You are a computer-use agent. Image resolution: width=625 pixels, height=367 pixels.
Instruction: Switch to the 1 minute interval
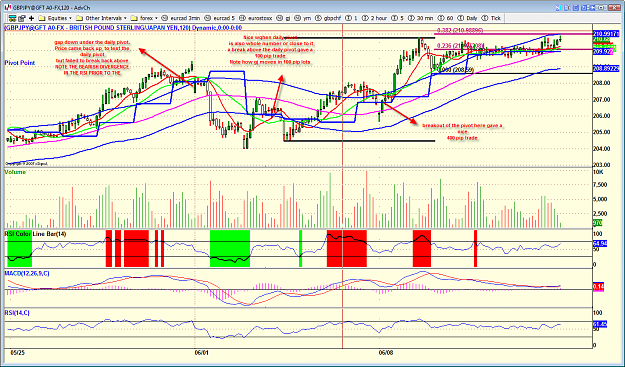click(352, 18)
